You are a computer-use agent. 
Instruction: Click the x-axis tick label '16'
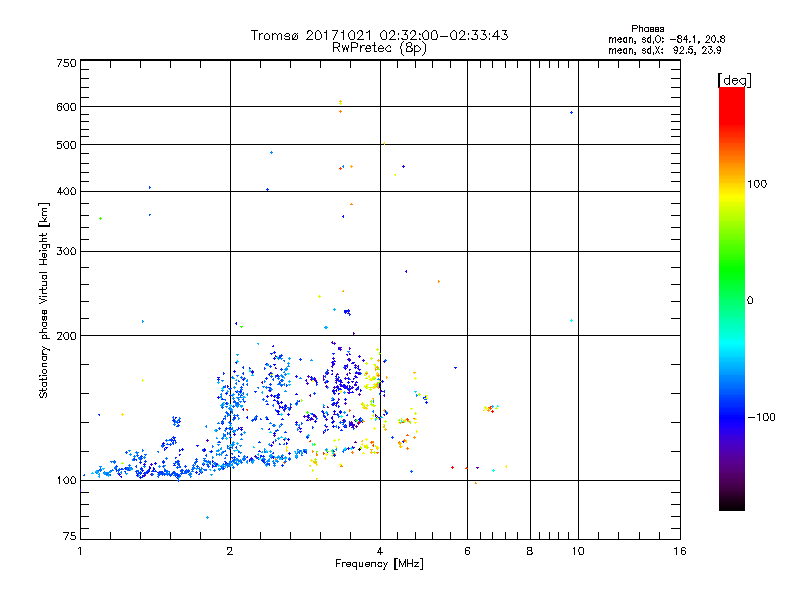pos(680,551)
